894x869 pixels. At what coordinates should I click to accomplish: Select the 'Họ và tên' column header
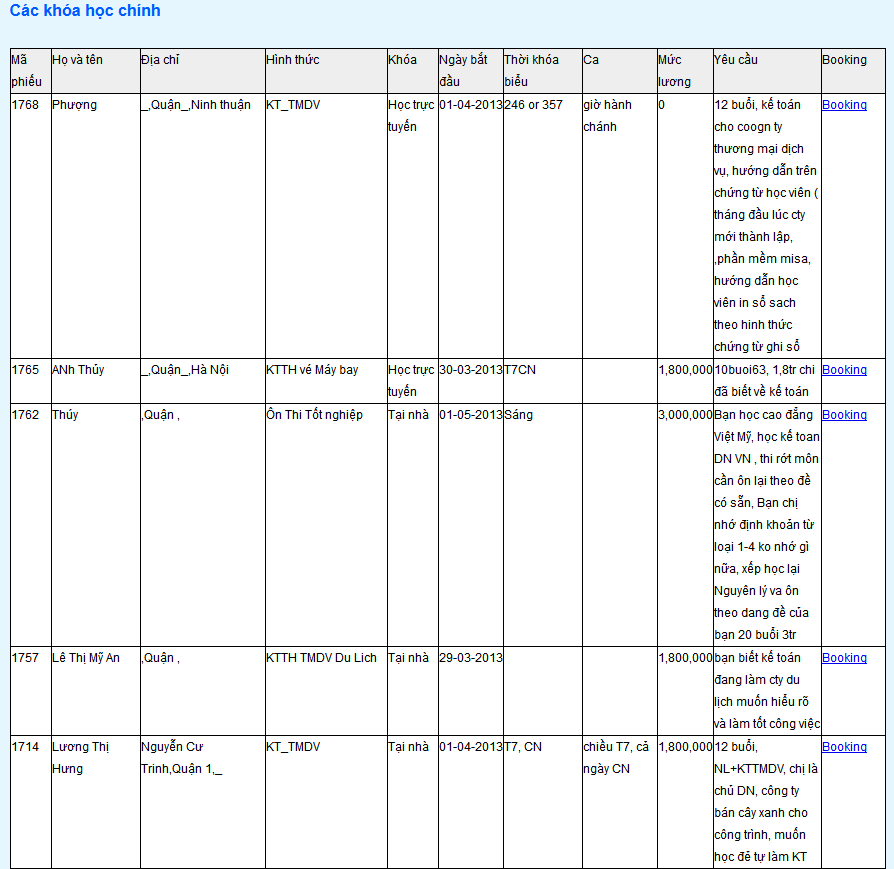click(77, 60)
